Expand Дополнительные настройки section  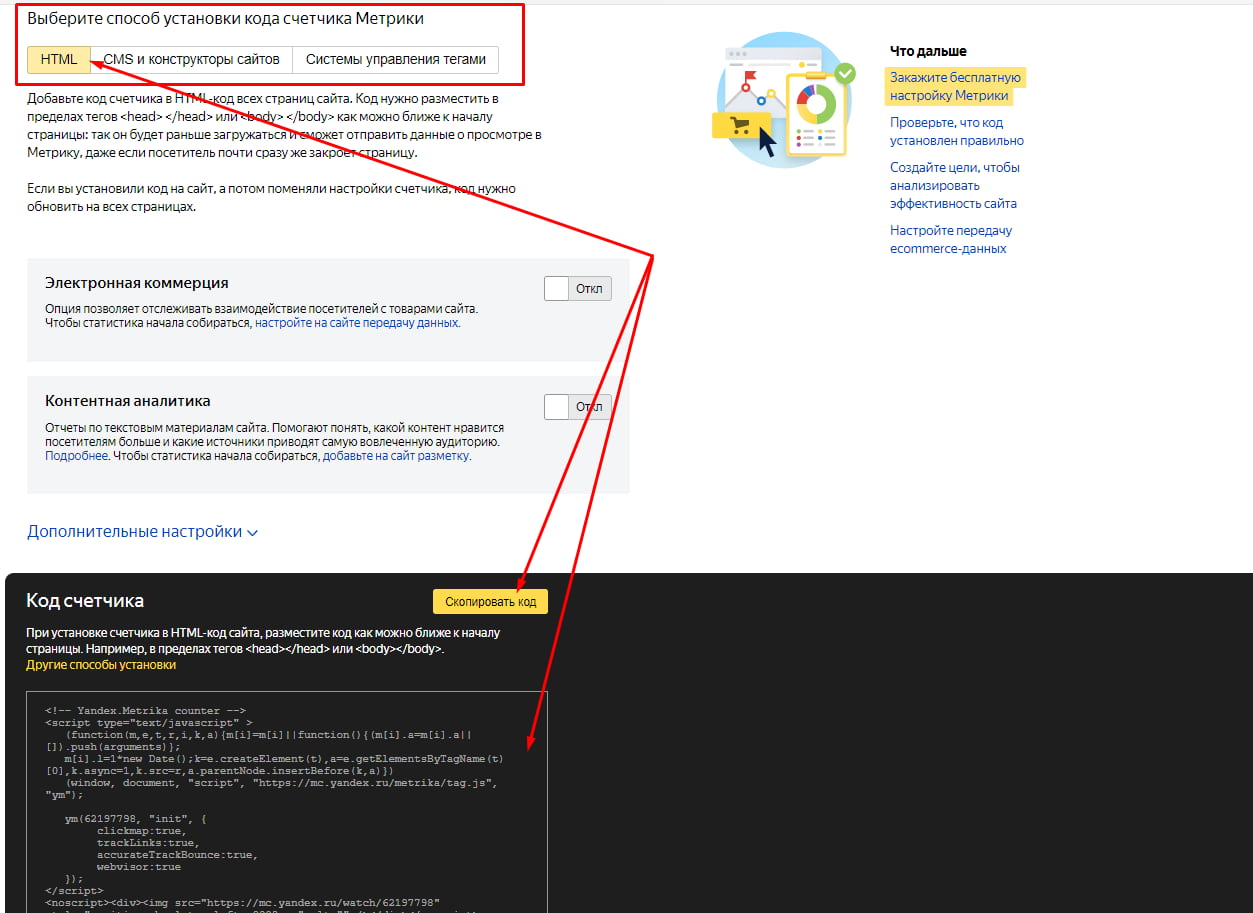pos(142,532)
